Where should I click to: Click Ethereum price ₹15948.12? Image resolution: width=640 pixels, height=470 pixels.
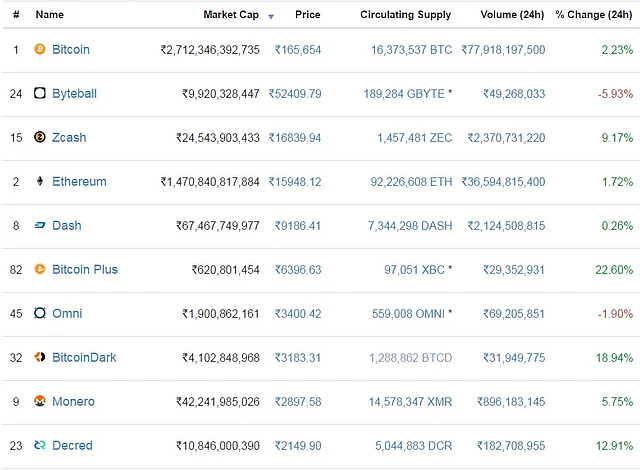(295, 182)
